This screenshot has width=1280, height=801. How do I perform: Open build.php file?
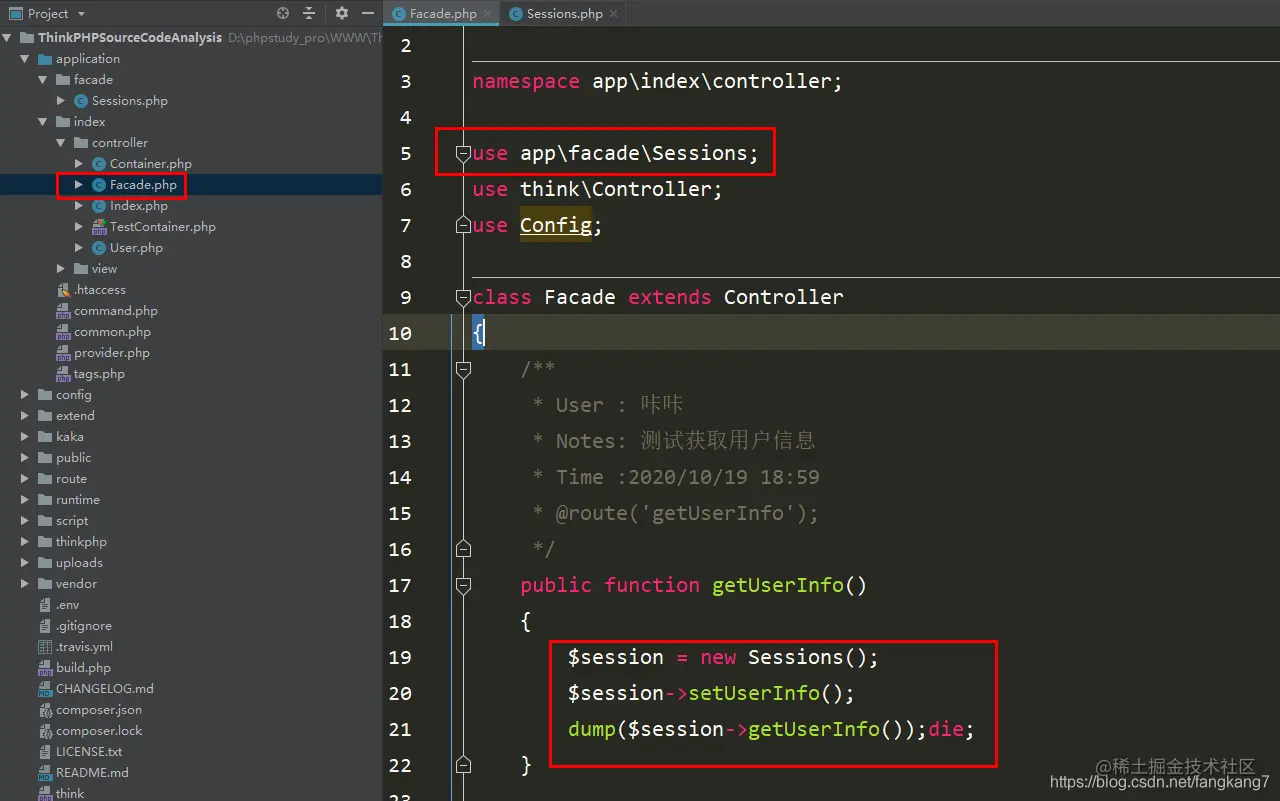[83, 668]
